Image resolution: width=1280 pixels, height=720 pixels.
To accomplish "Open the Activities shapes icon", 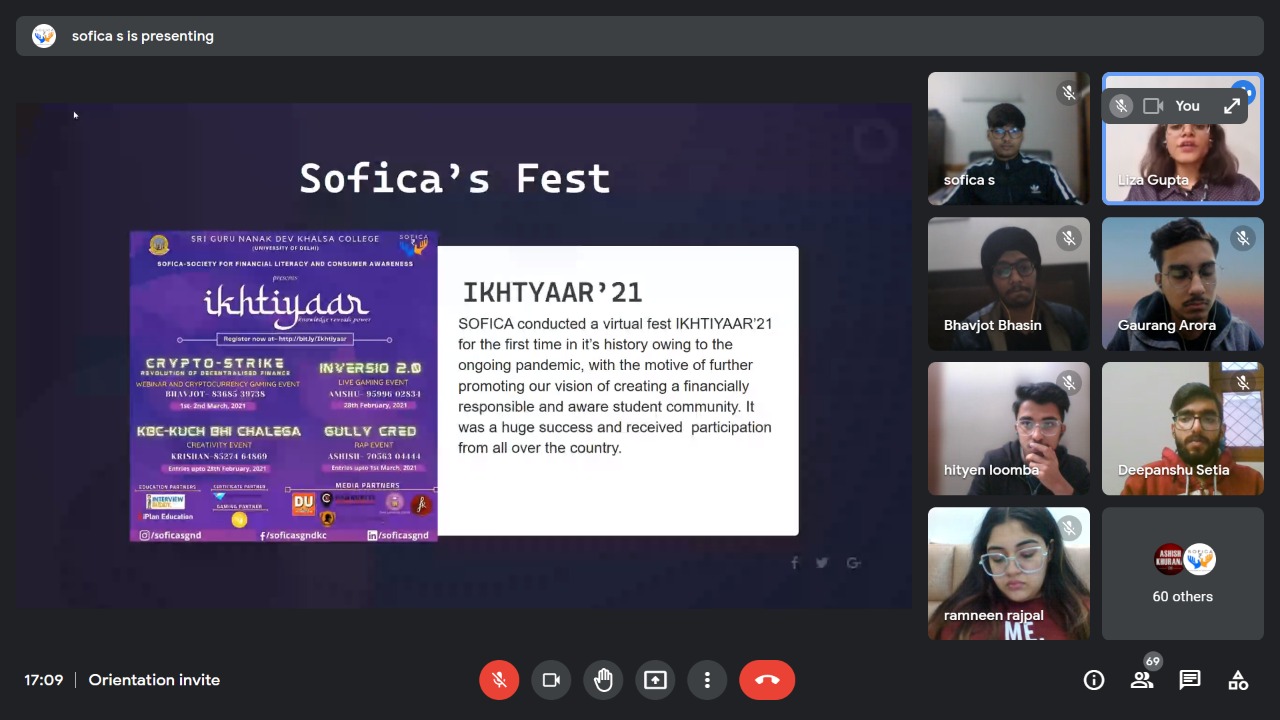I will coord(1238,680).
